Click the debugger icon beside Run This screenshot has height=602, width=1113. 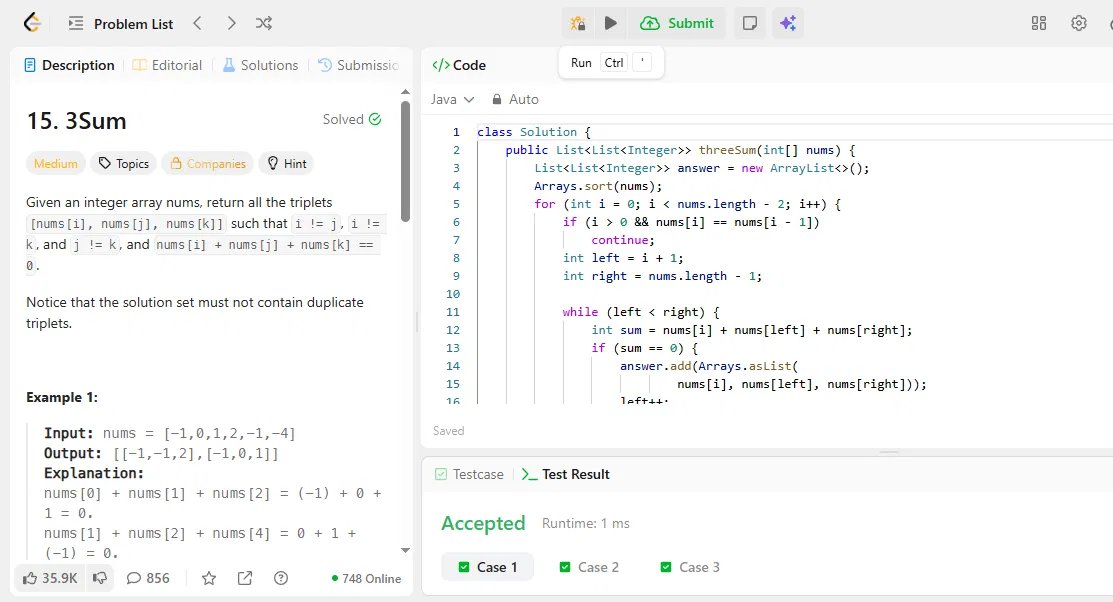point(578,23)
